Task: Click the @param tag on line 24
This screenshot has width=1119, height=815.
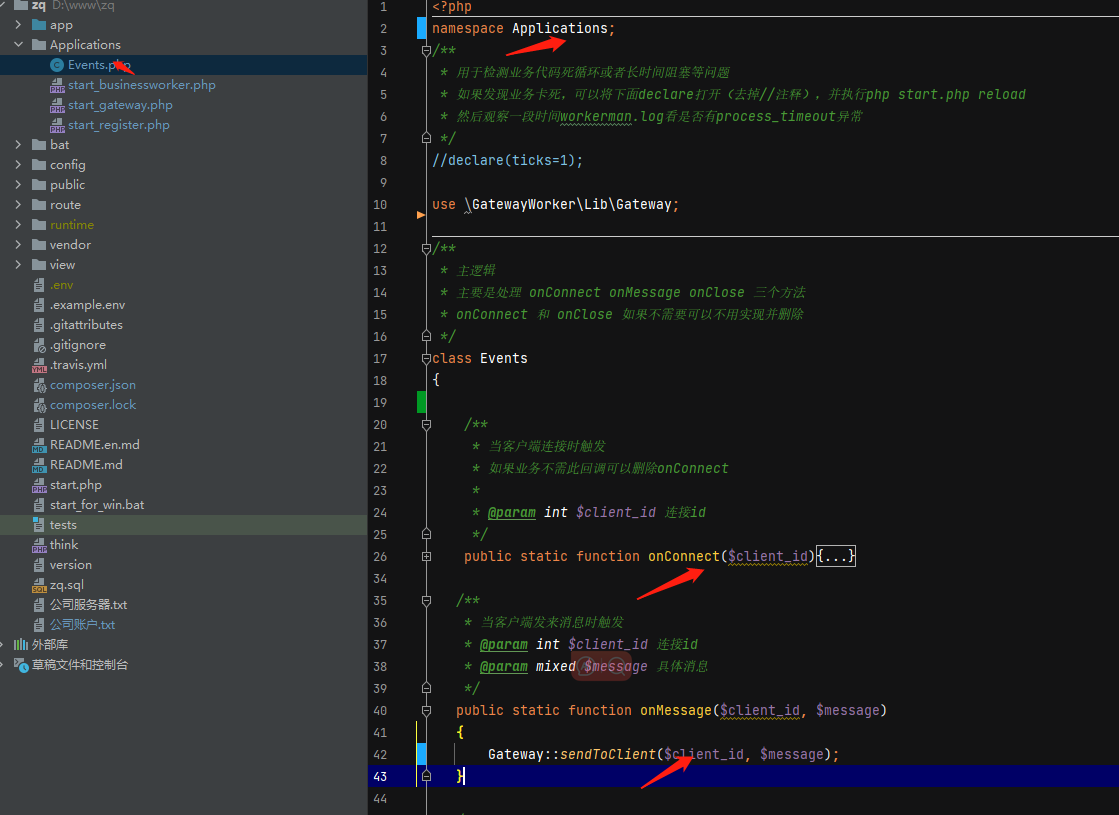Action: pos(512,512)
